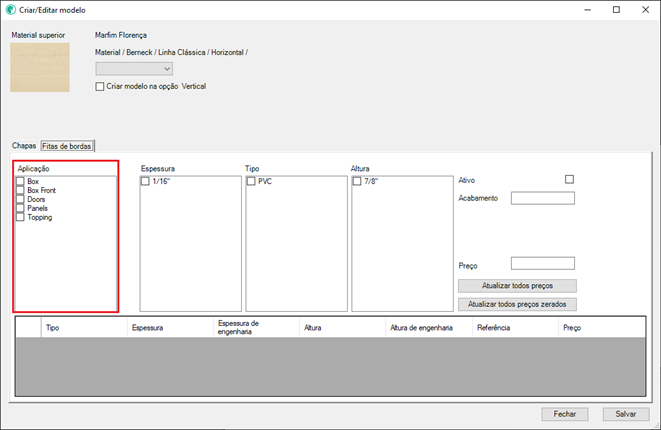Check the Box Front checkbox
The image size is (661, 430).
pyautogui.click(x=20, y=190)
